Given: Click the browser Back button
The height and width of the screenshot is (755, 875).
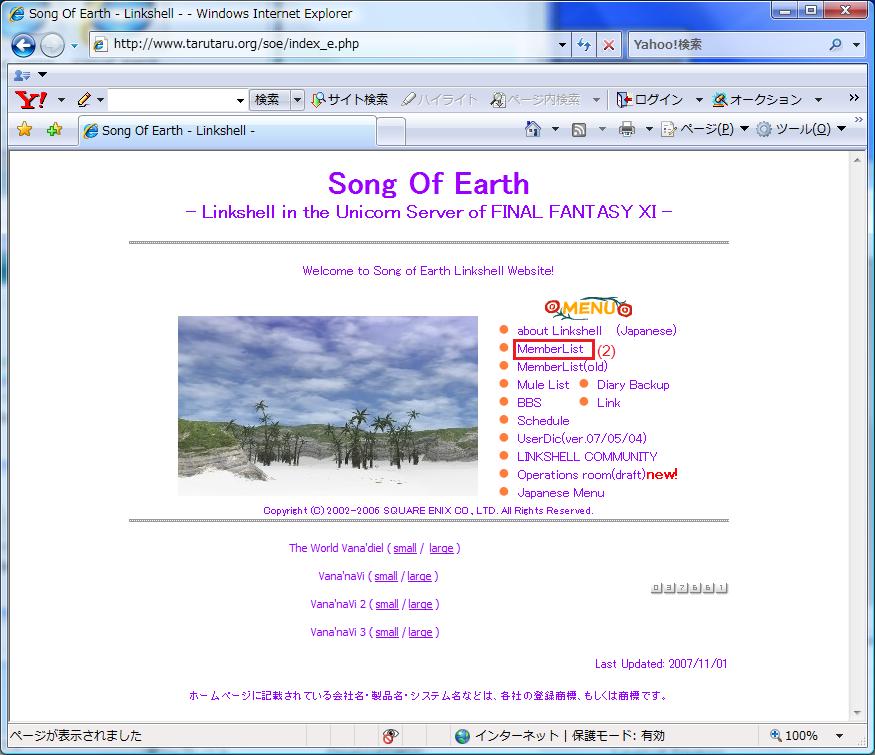Looking at the screenshot, I should point(23,46).
